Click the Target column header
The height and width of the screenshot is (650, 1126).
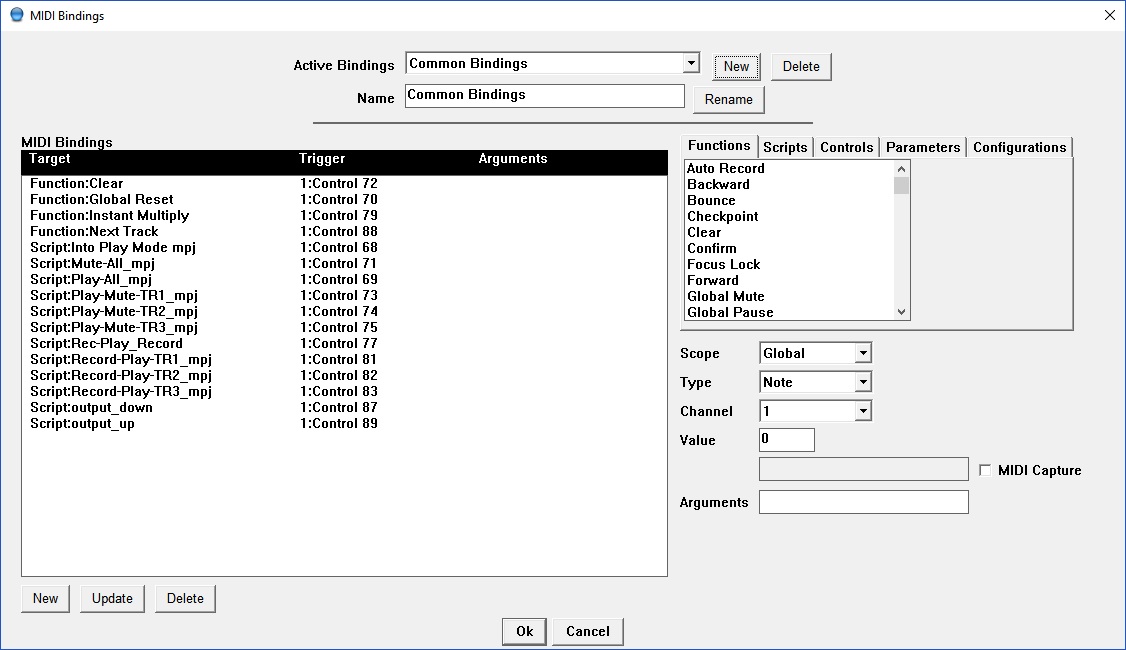(50, 159)
